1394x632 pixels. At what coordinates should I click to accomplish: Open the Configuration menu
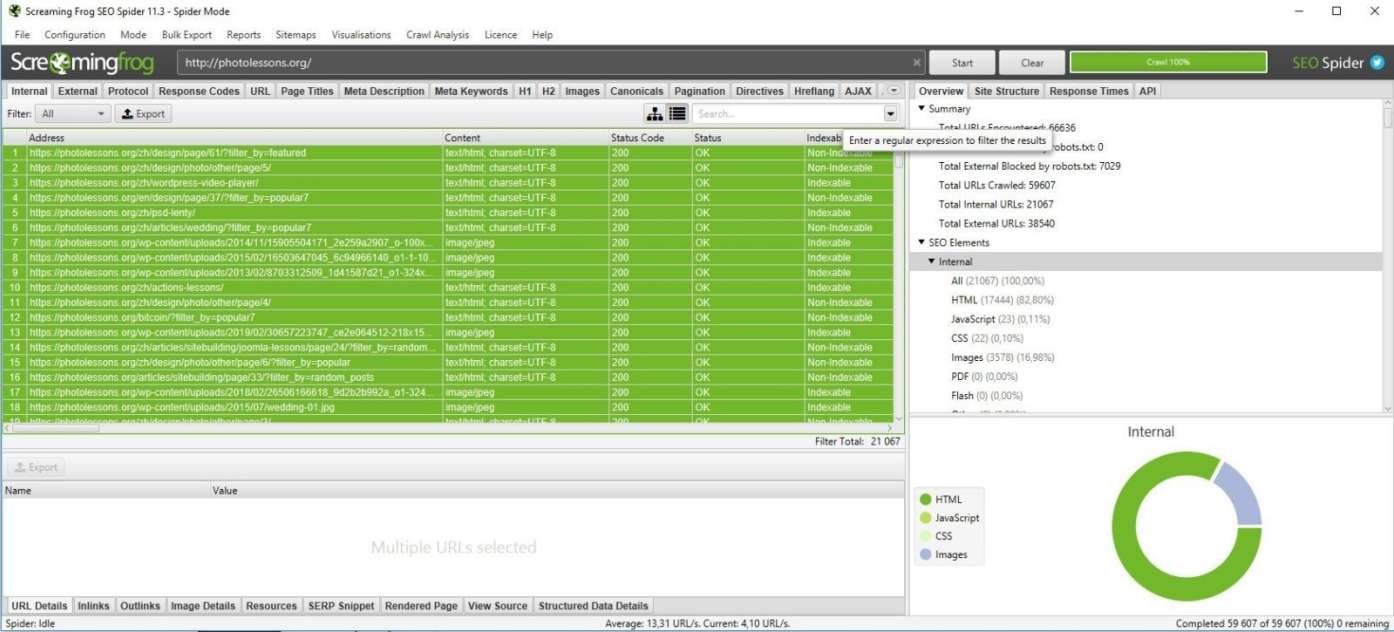click(x=75, y=34)
